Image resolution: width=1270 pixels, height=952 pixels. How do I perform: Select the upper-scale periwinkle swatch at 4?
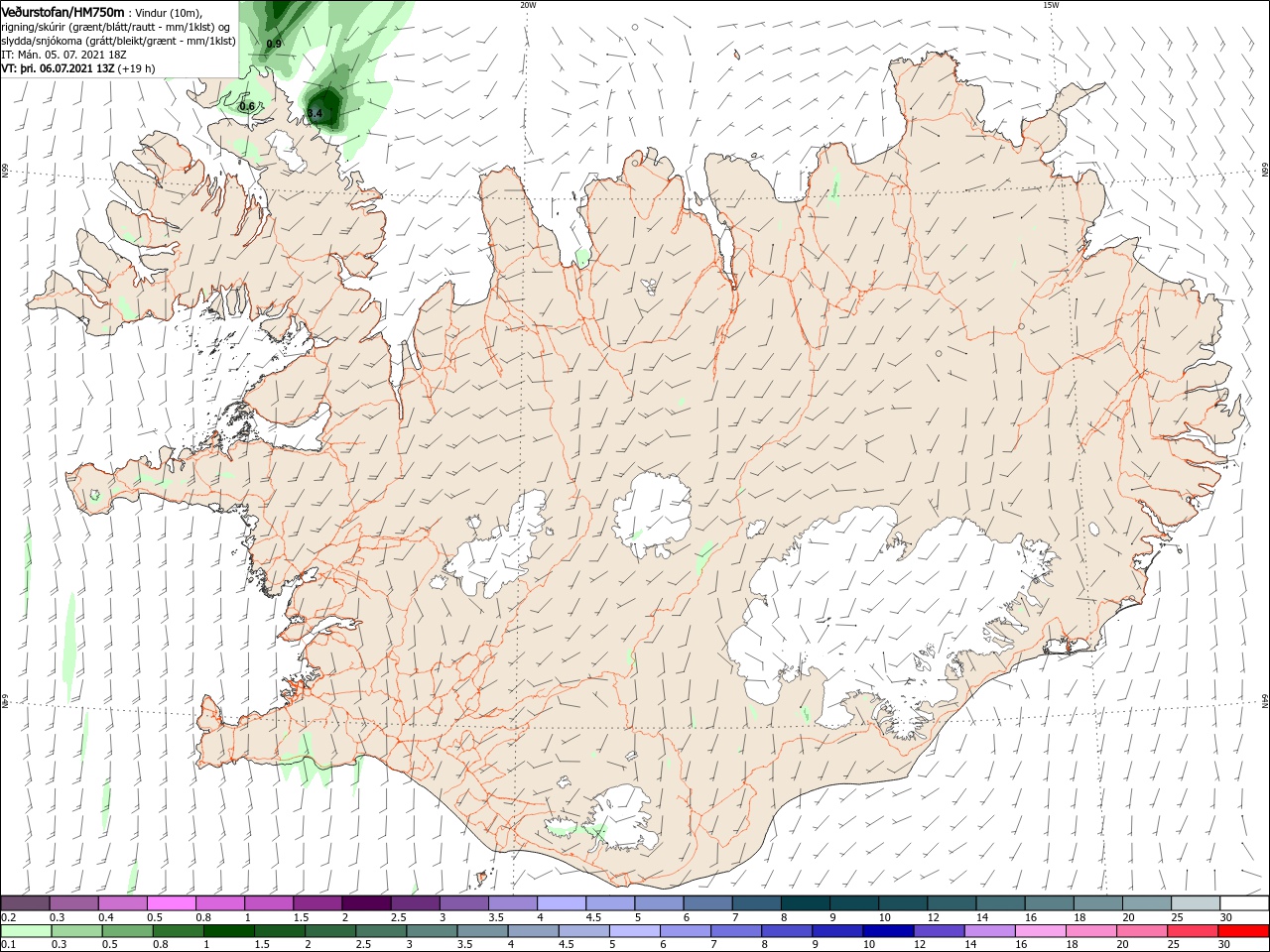click(x=560, y=903)
